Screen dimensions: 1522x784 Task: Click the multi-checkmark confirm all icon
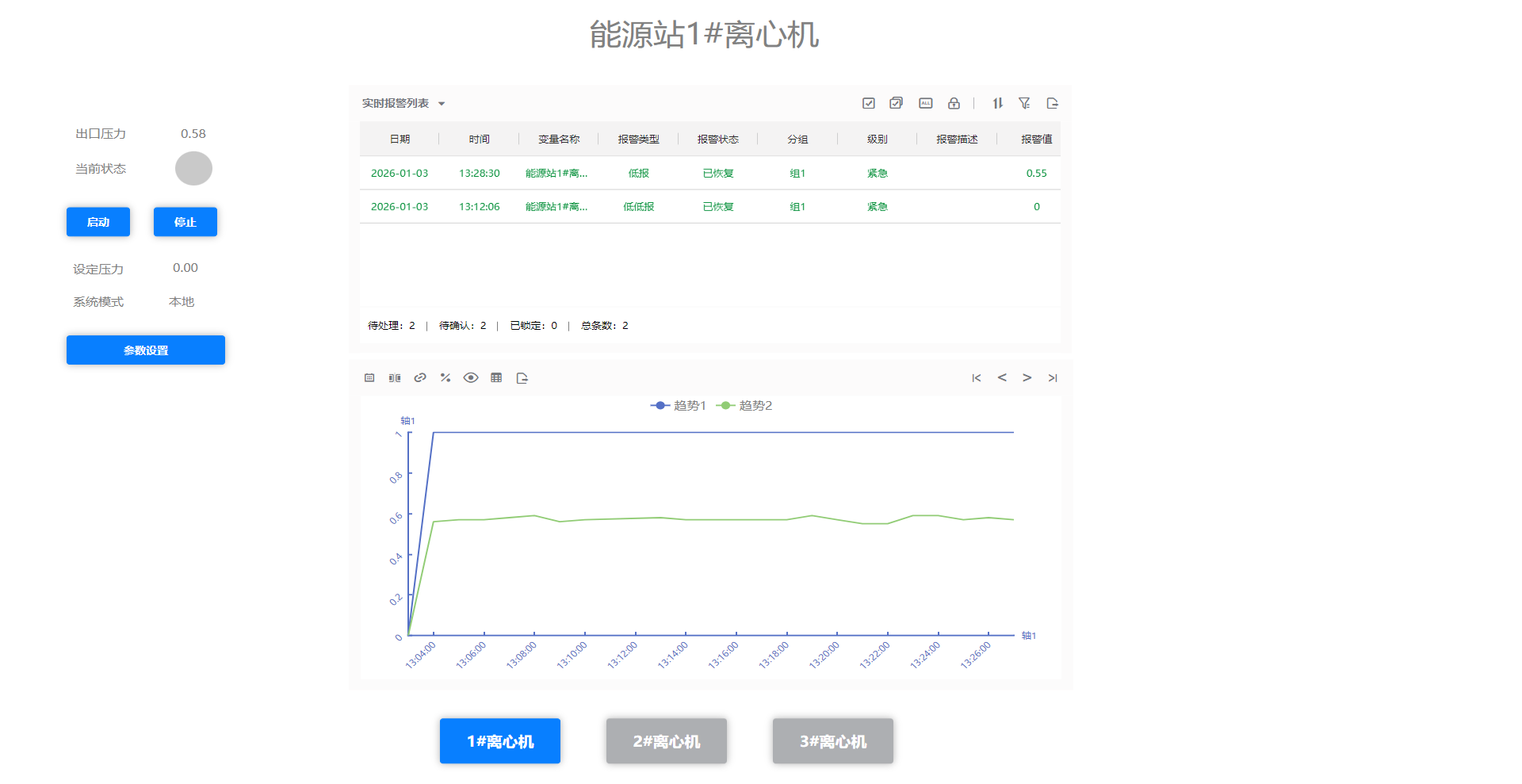[x=896, y=103]
